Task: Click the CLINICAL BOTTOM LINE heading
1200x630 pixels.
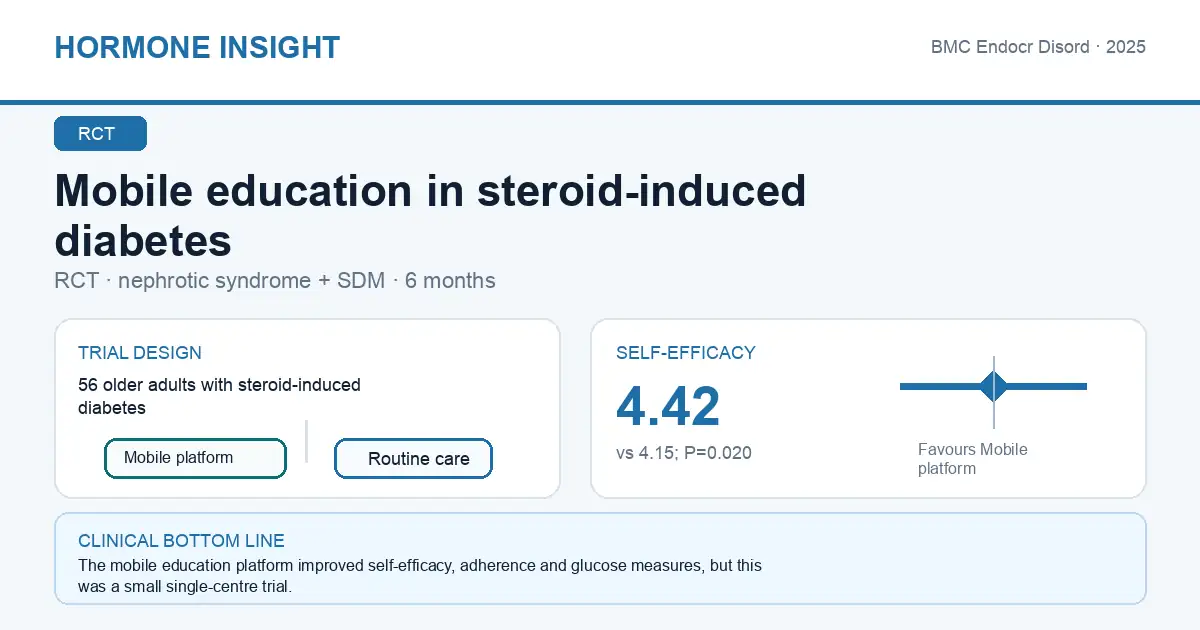Action: click(x=181, y=541)
